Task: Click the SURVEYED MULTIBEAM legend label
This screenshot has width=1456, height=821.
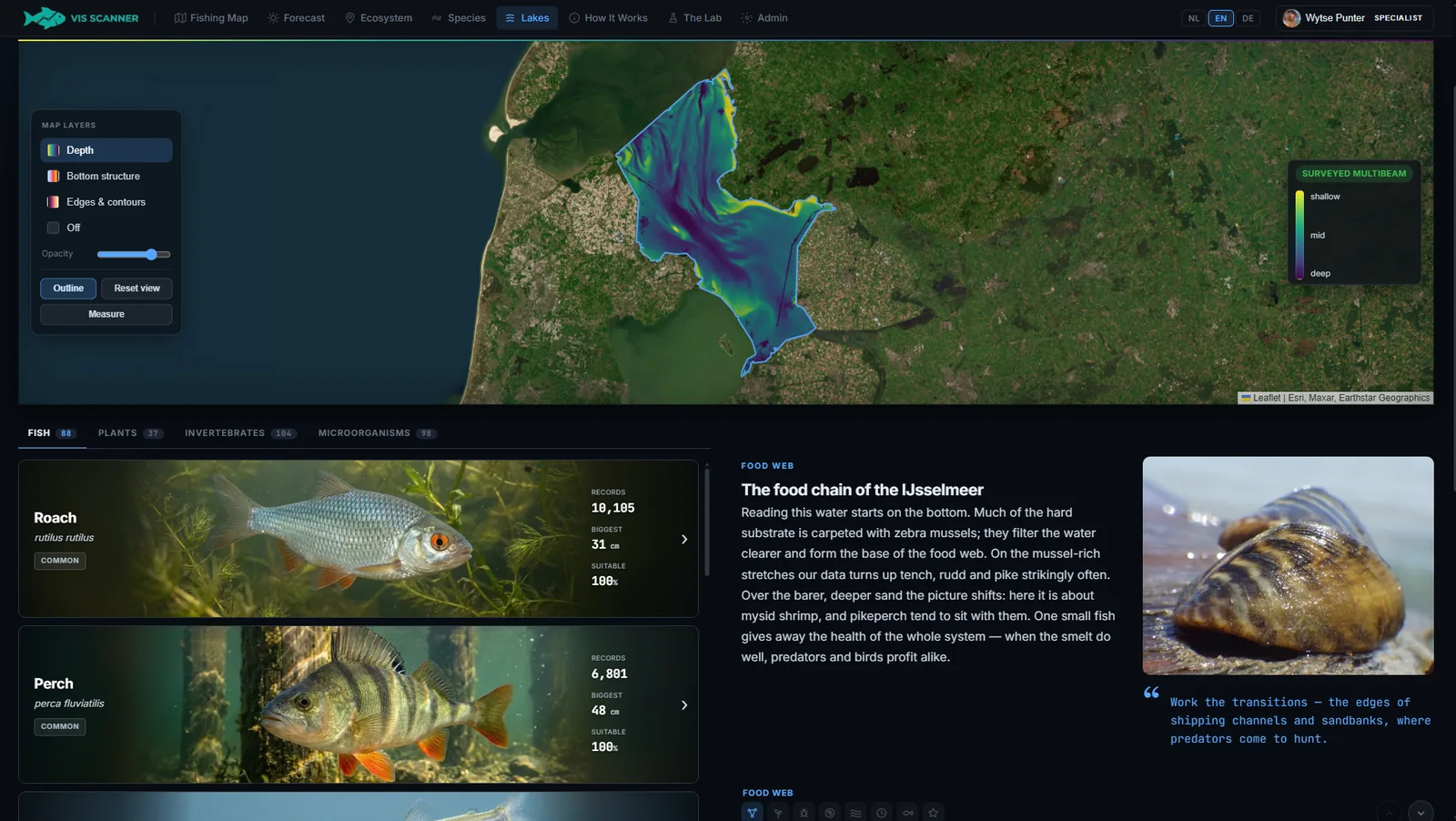Action: click(1353, 173)
